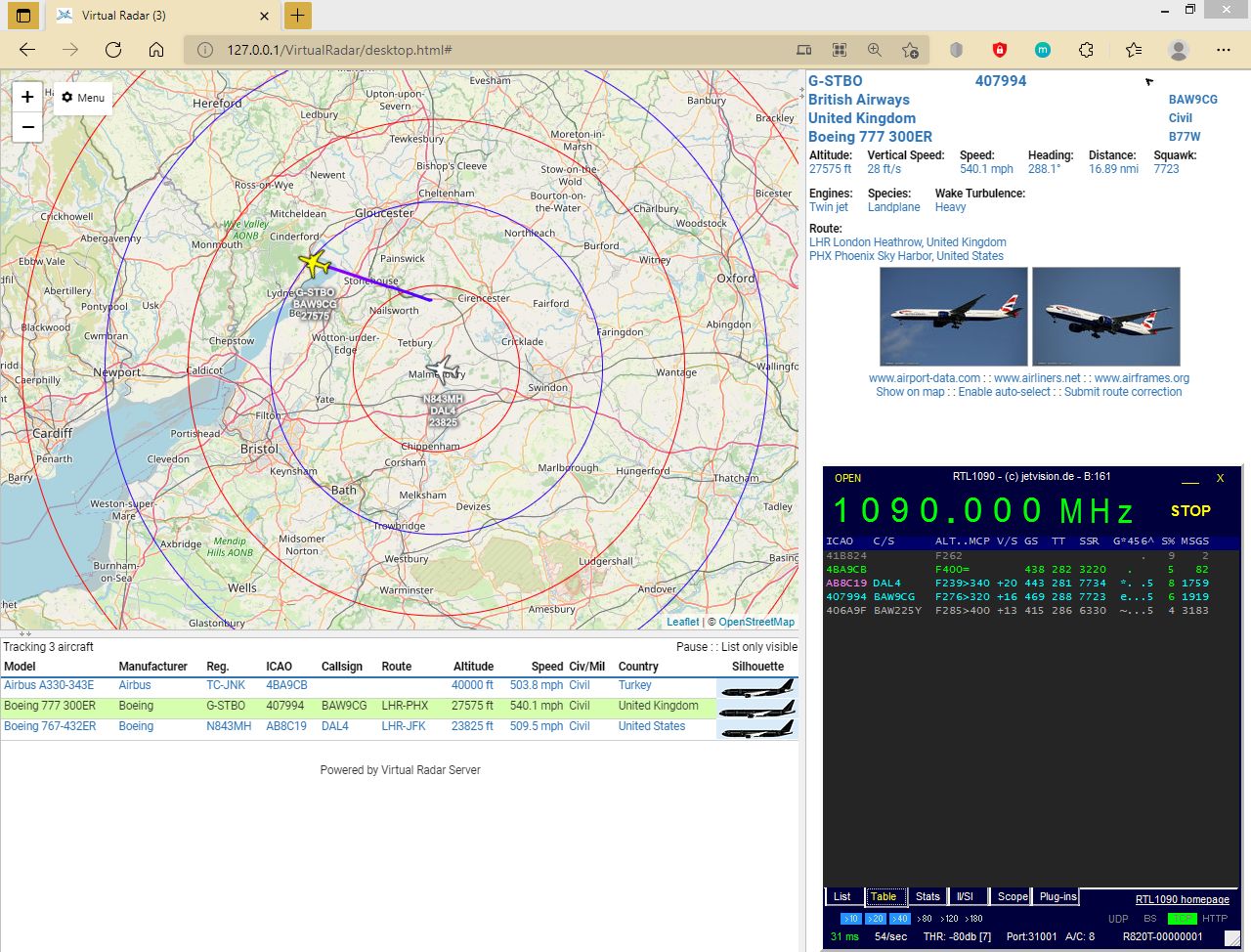Viewport: 1251px width, 952px height.
Task: Open the first British Airways aircraft photo
Action: point(954,317)
